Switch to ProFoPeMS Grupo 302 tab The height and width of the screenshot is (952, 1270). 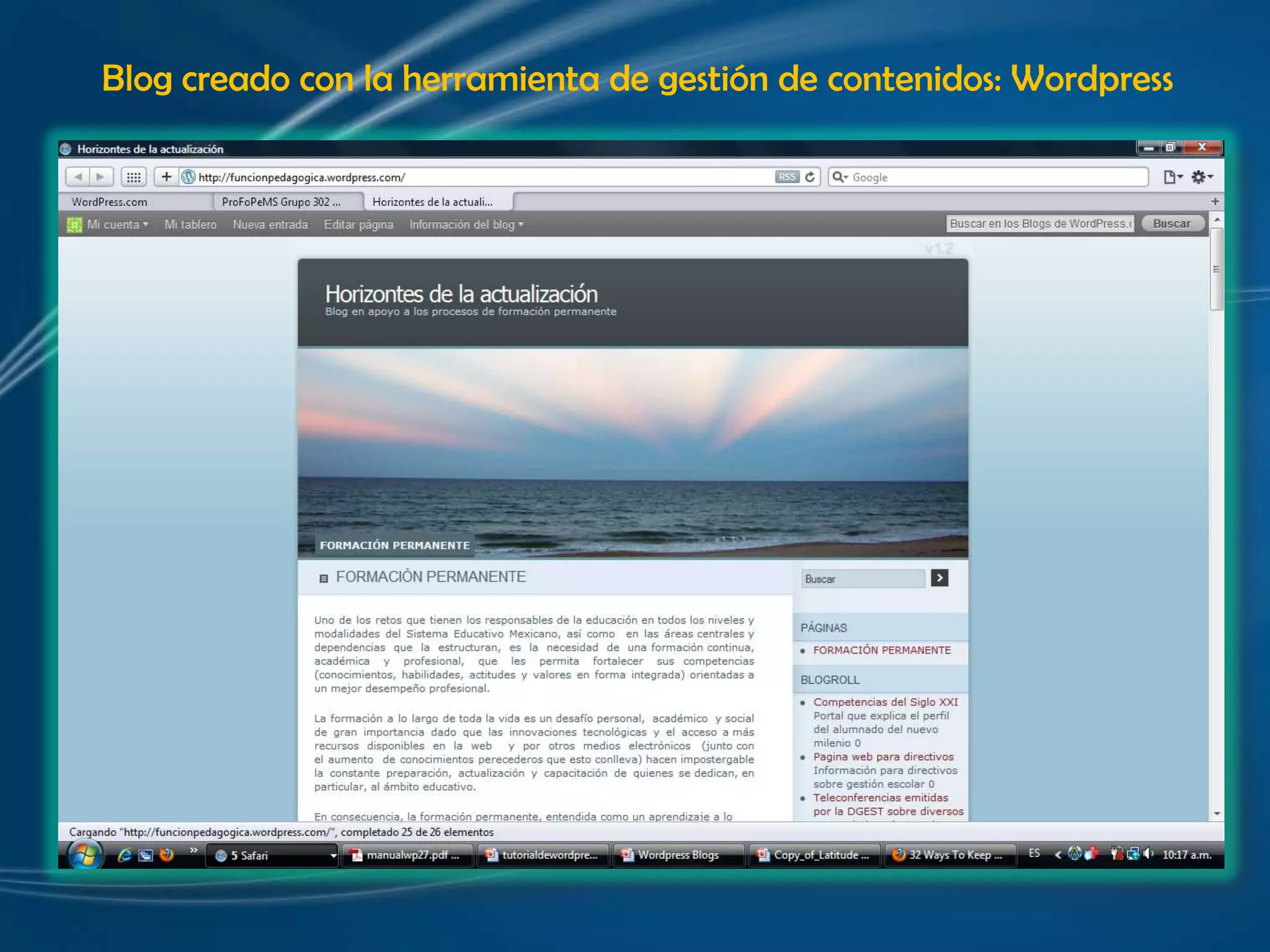288,202
